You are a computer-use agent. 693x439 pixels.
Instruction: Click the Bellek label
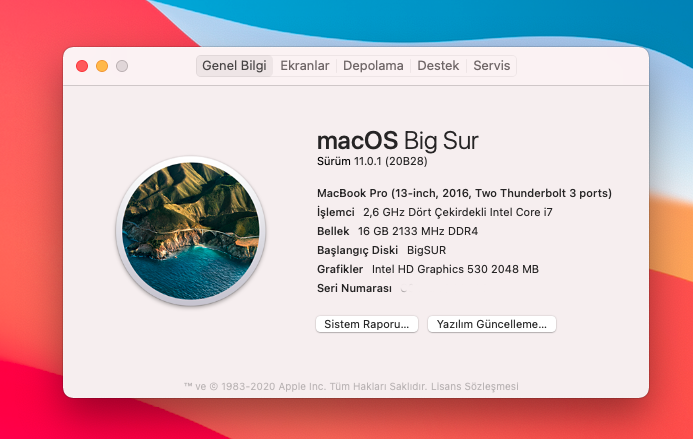coord(333,231)
